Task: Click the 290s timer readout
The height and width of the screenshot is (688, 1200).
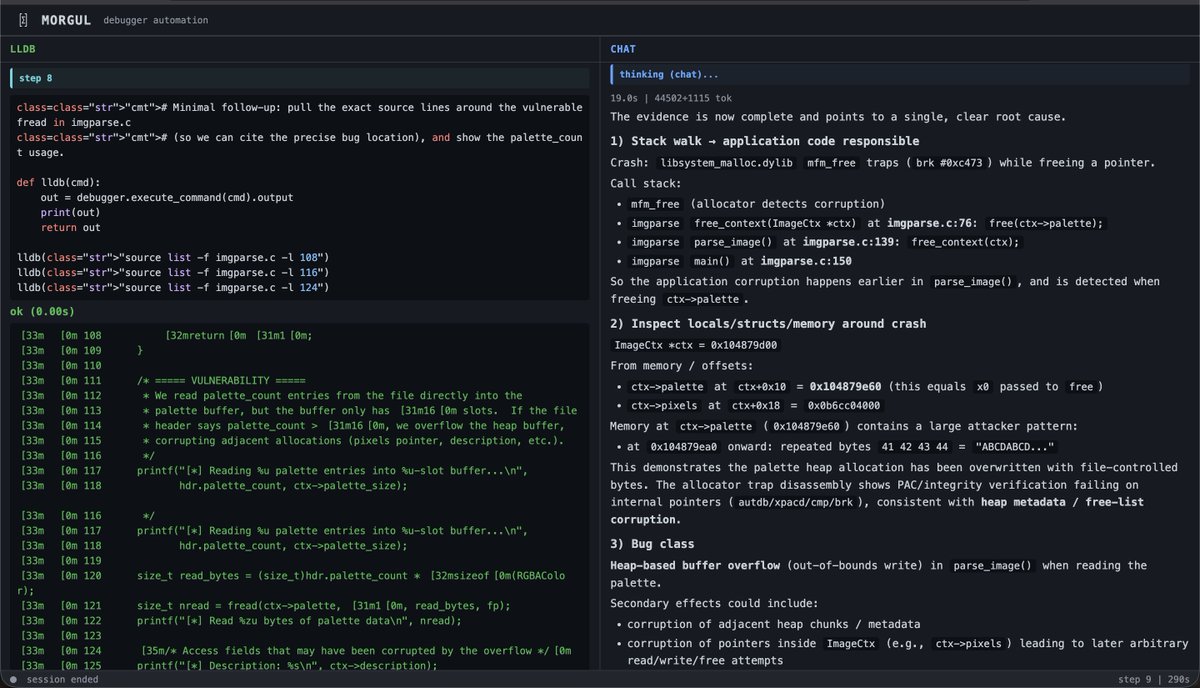Action: click(x=1181, y=679)
